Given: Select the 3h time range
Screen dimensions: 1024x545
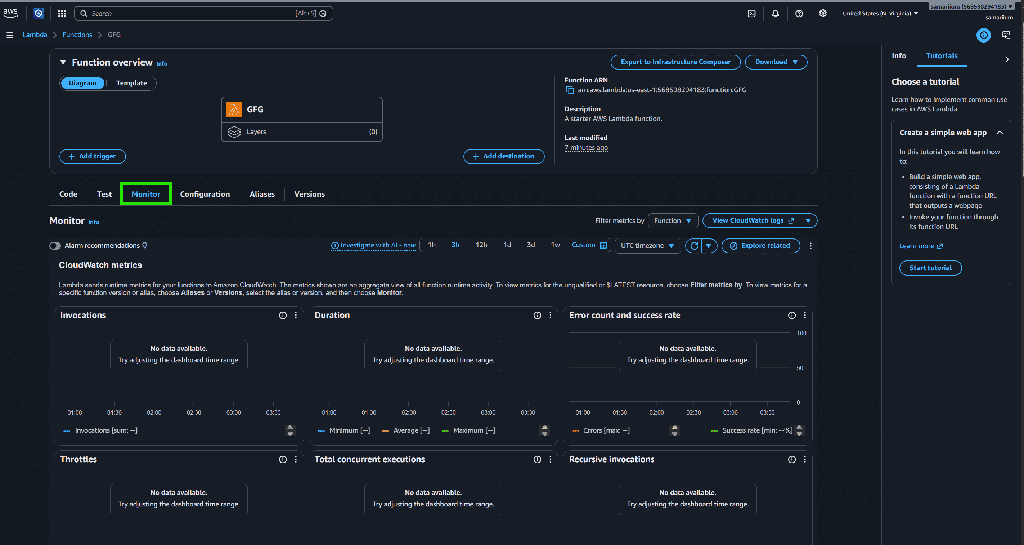Looking at the screenshot, I should [x=455, y=245].
